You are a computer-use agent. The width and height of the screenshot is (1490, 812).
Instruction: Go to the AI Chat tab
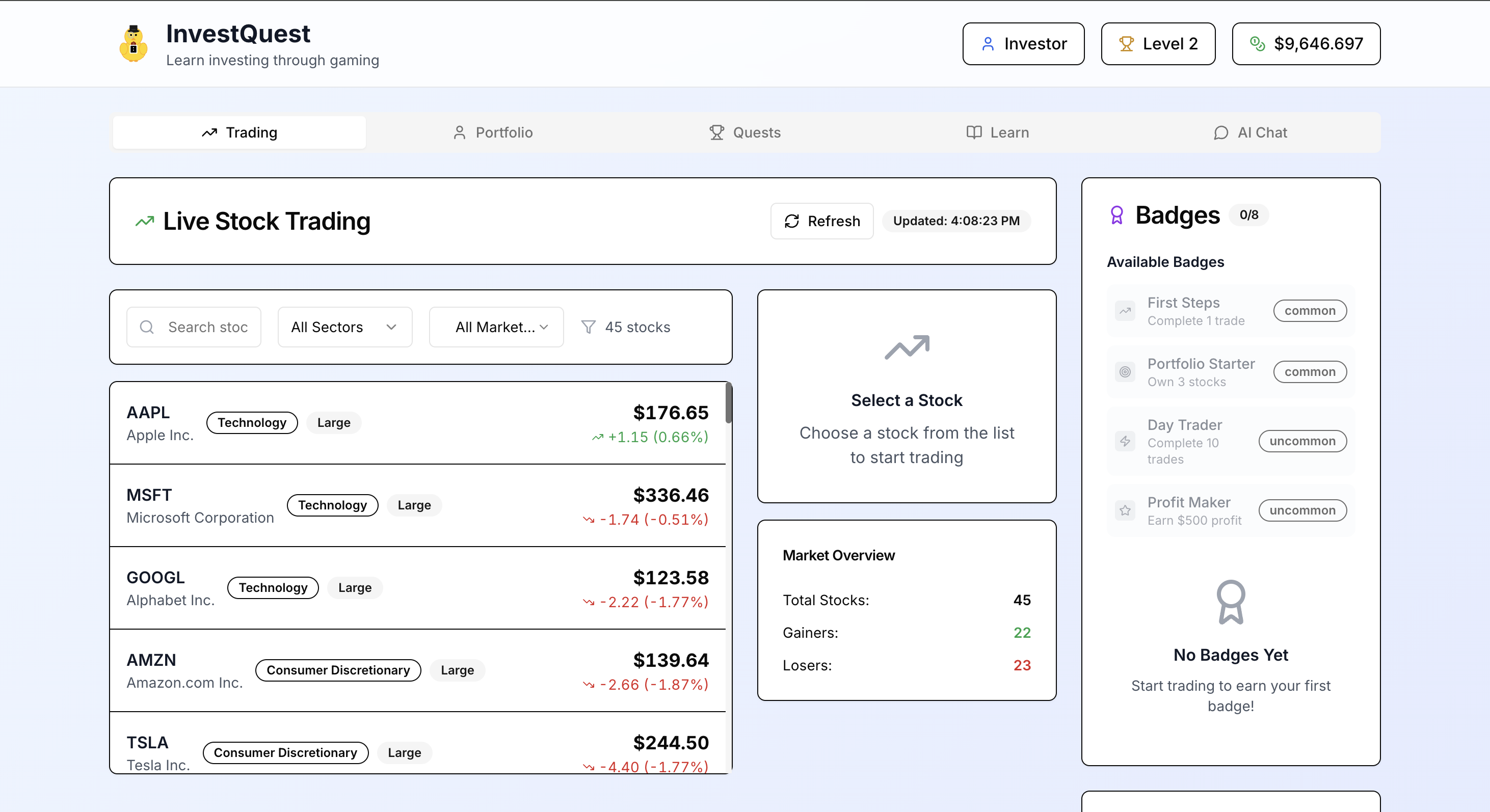[1250, 132]
